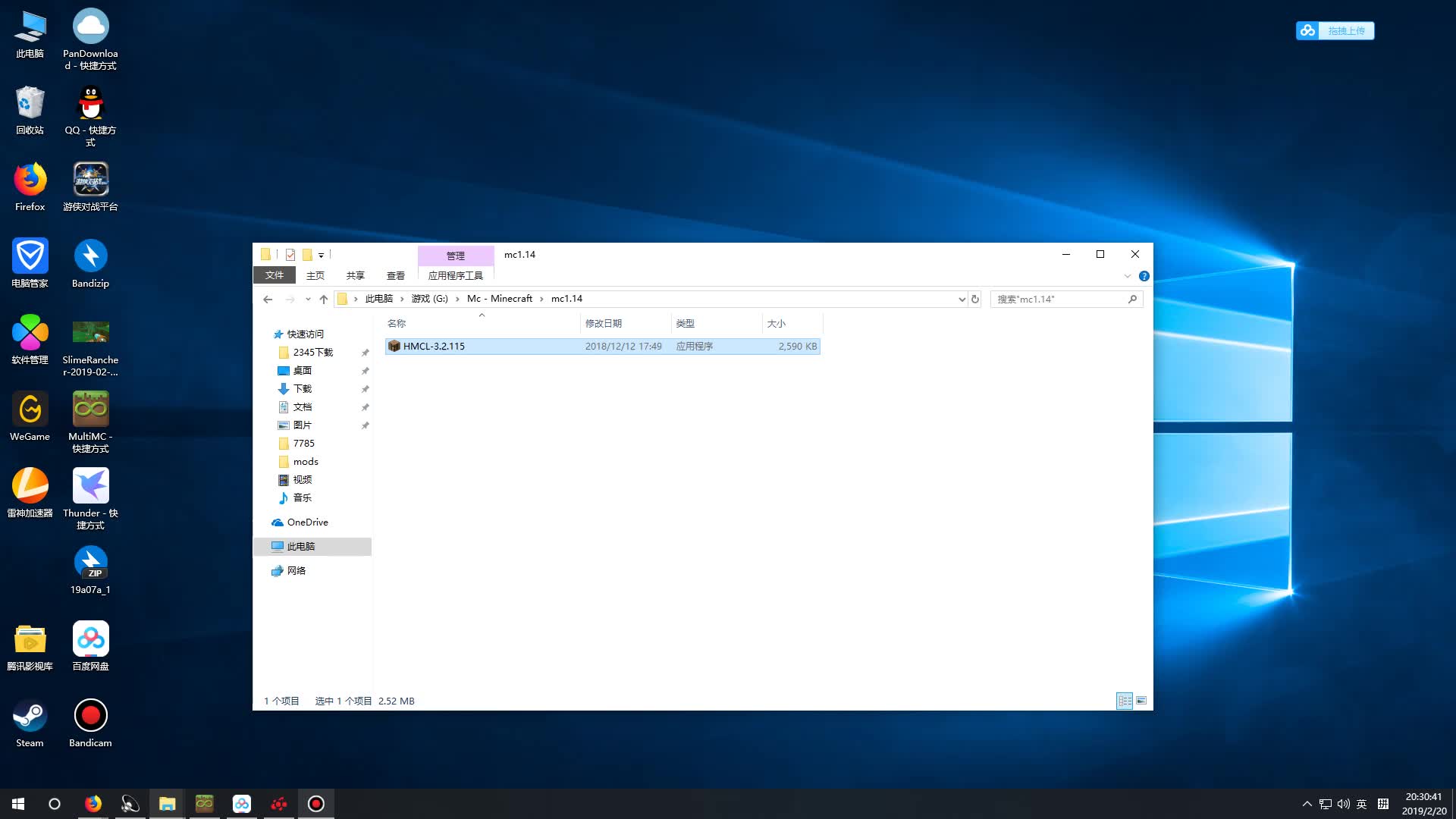Click the Back navigation arrow

[x=268, y=299]
